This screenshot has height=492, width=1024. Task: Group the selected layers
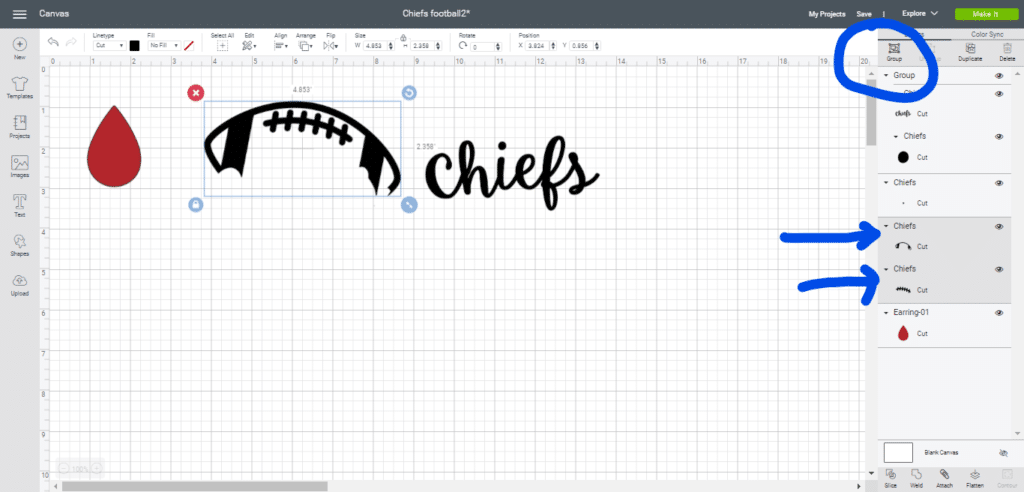(x=894, y=52)
